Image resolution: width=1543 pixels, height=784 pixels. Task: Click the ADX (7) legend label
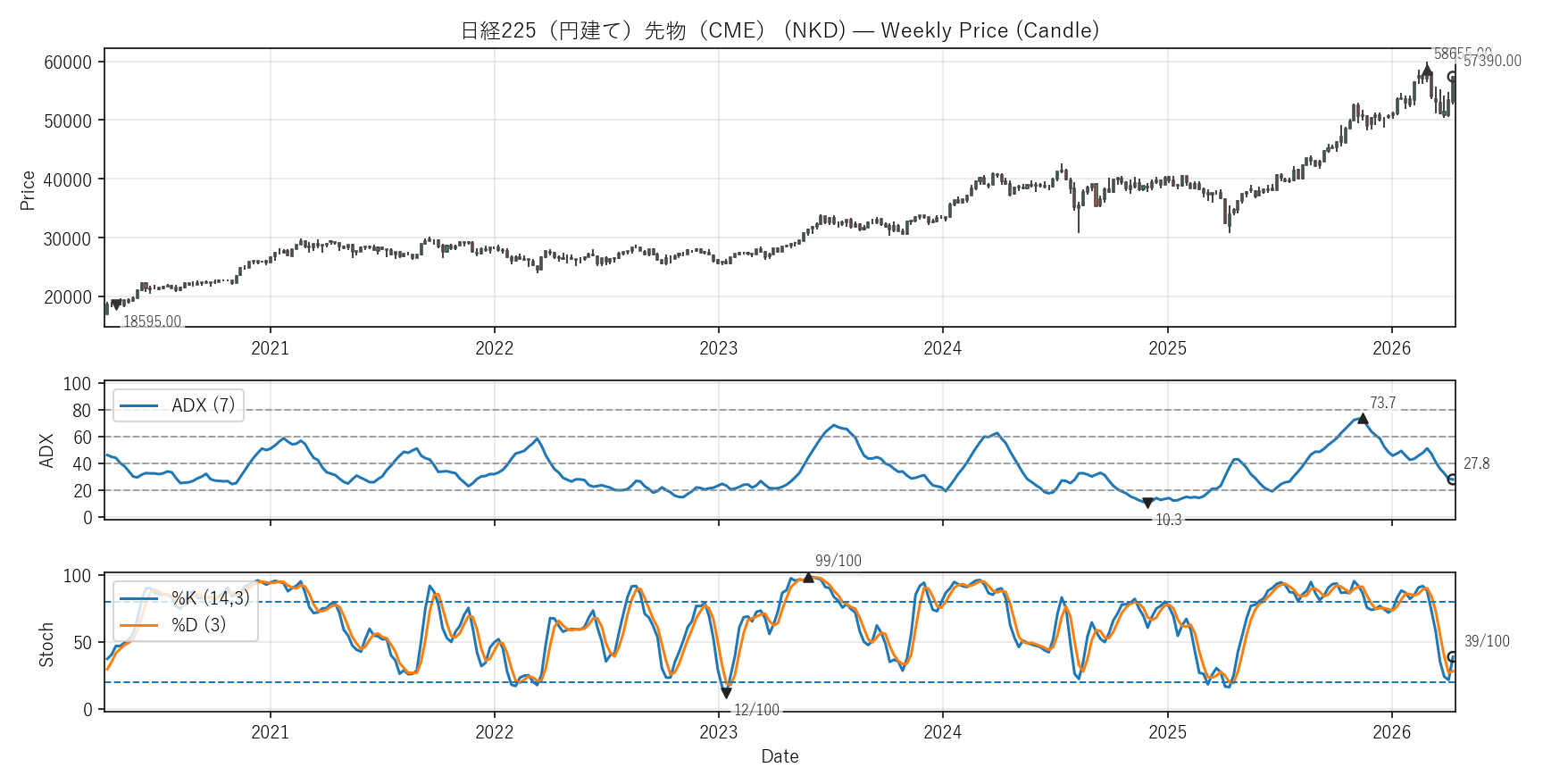pyautogui.click(x=204, y=405)
